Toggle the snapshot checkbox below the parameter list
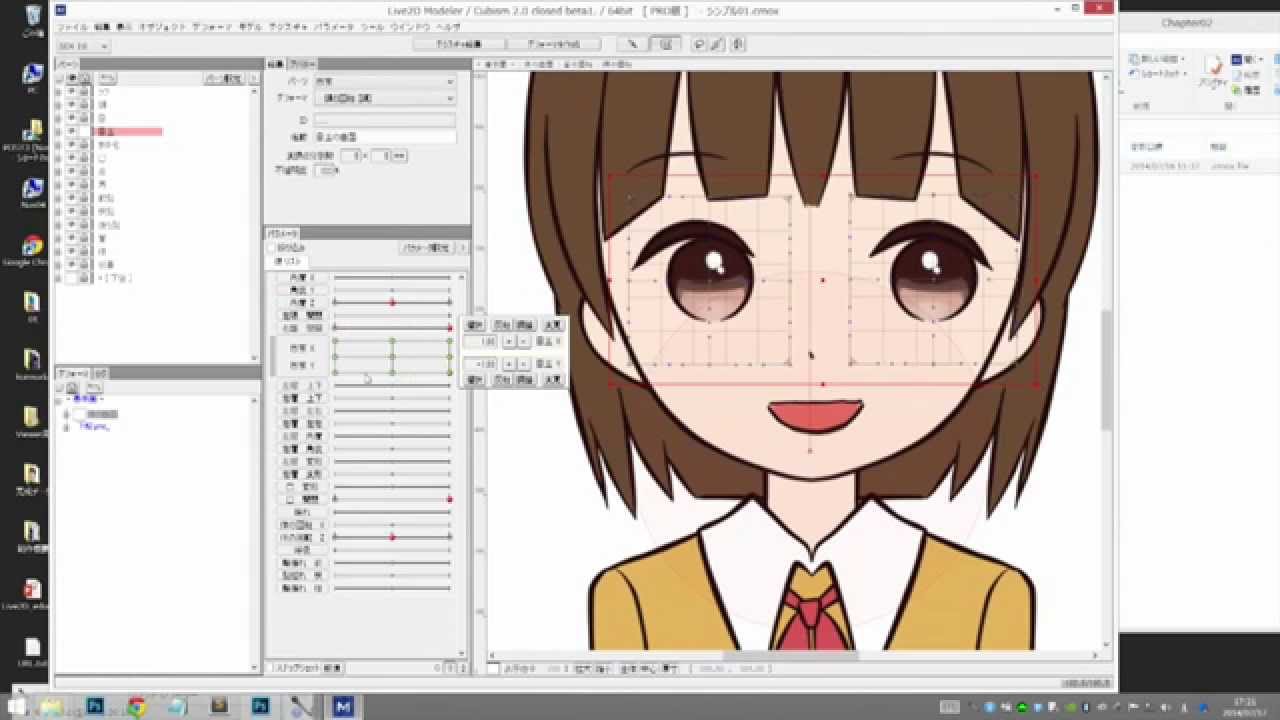The height and width of the screenshot is (720, 1280). 272,667
